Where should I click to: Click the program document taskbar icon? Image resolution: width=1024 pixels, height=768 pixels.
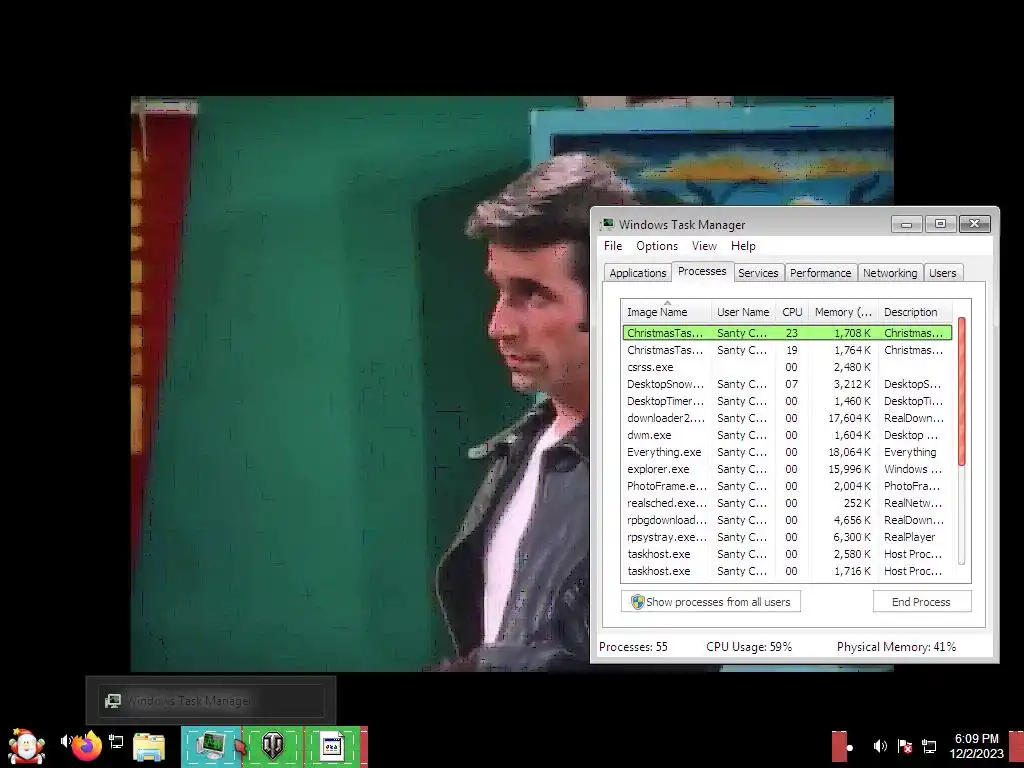pyautogui.click(x=332, y=746)
